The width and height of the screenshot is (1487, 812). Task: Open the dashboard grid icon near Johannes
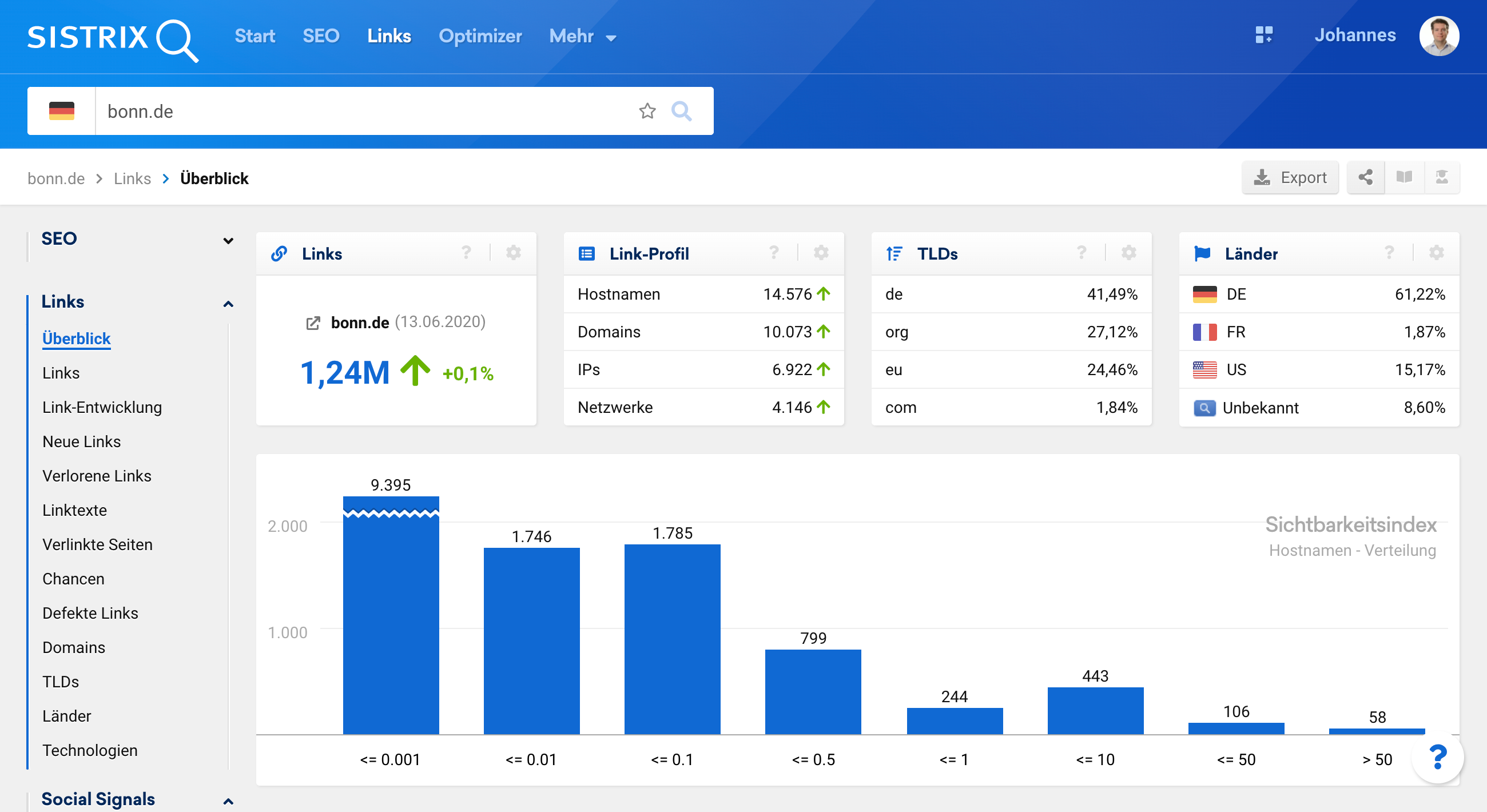pos(1263,35)
